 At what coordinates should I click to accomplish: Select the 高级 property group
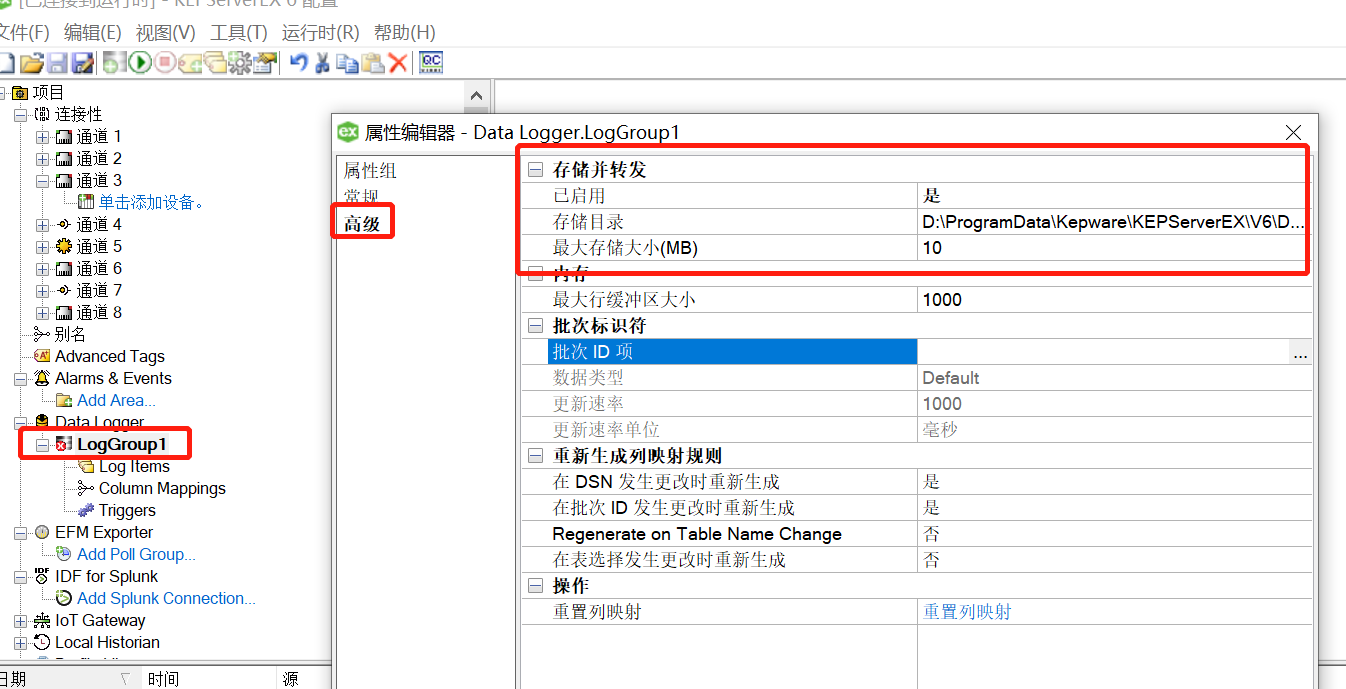click(362, 224)
